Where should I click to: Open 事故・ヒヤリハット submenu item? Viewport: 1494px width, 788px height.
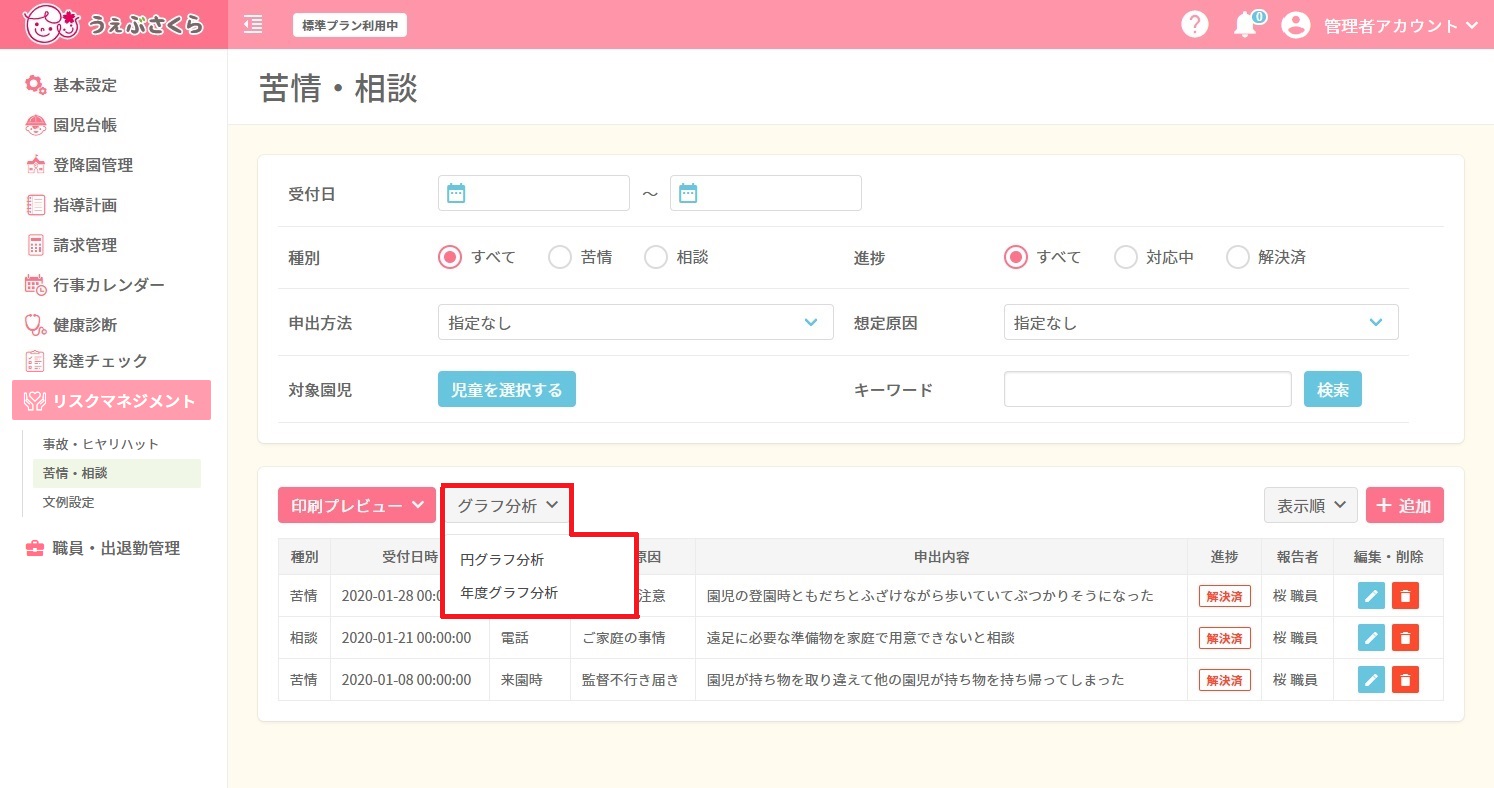click(x=101, y=444)
